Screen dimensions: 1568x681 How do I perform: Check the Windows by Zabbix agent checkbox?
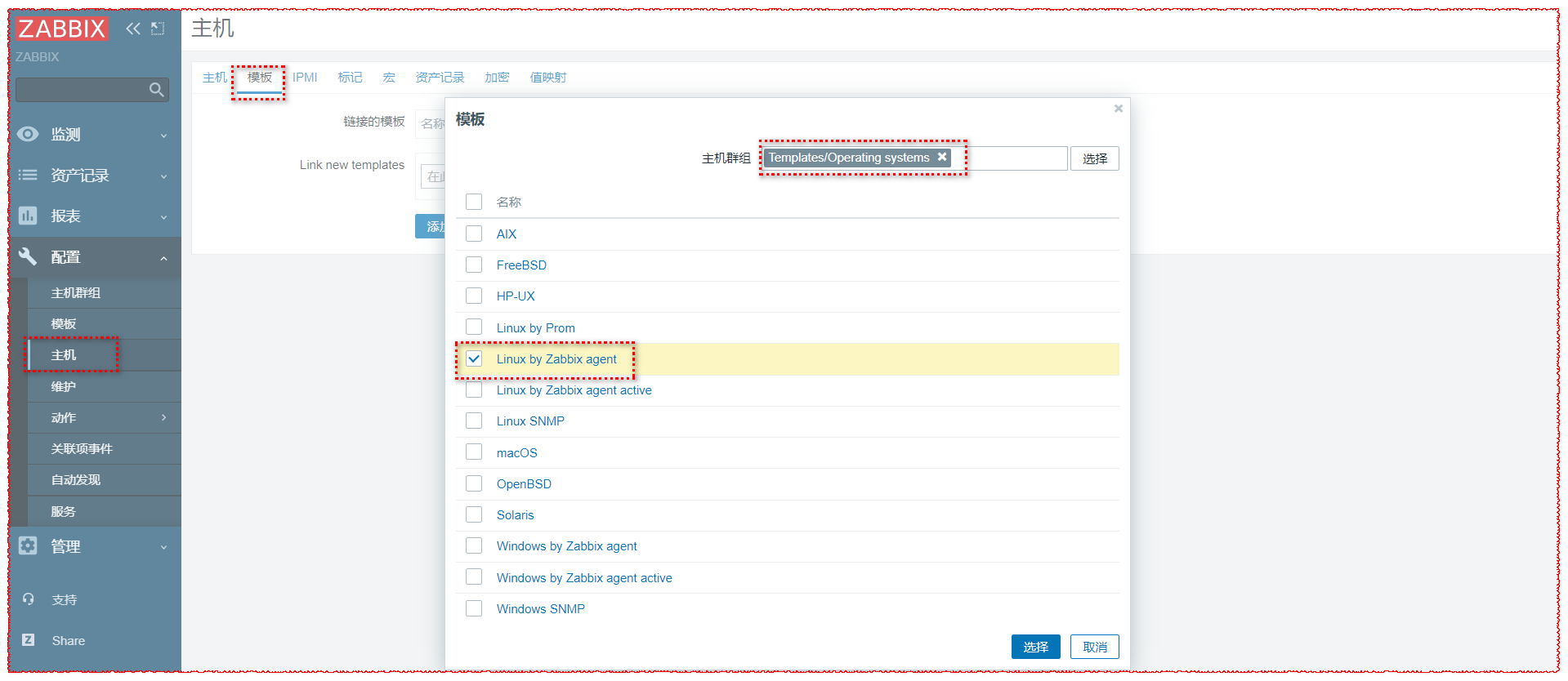pos(474,545)
